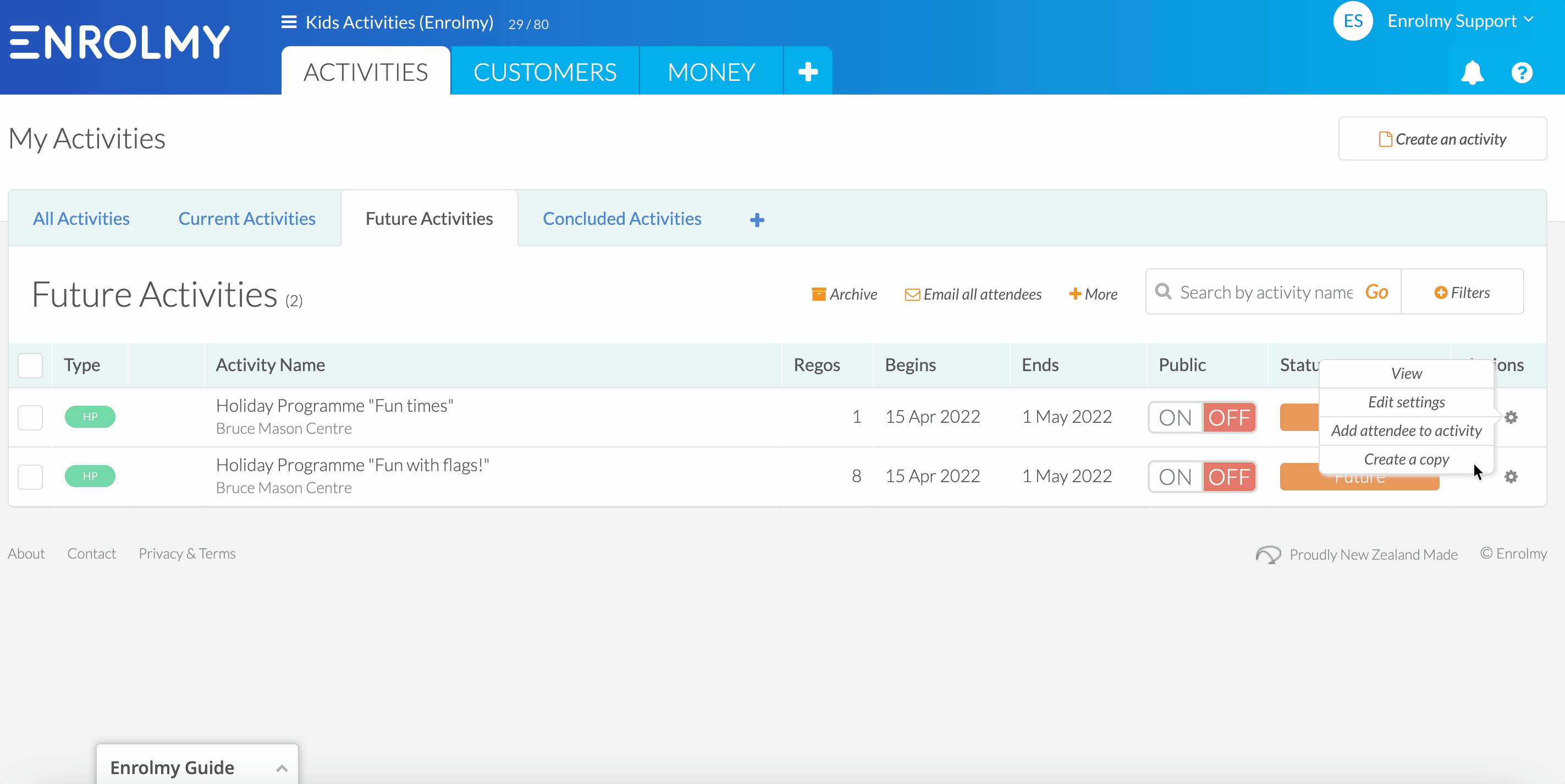Click the Enrolmy logo
The height and width of the screenshot is (784, 1565).
click(x=120, y=42)
